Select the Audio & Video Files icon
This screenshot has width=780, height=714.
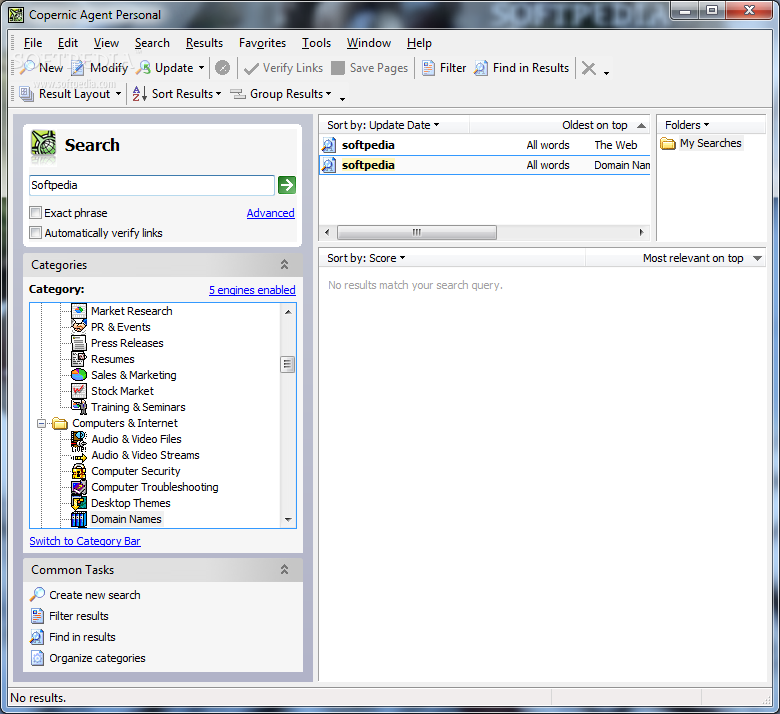coord(79,439)
